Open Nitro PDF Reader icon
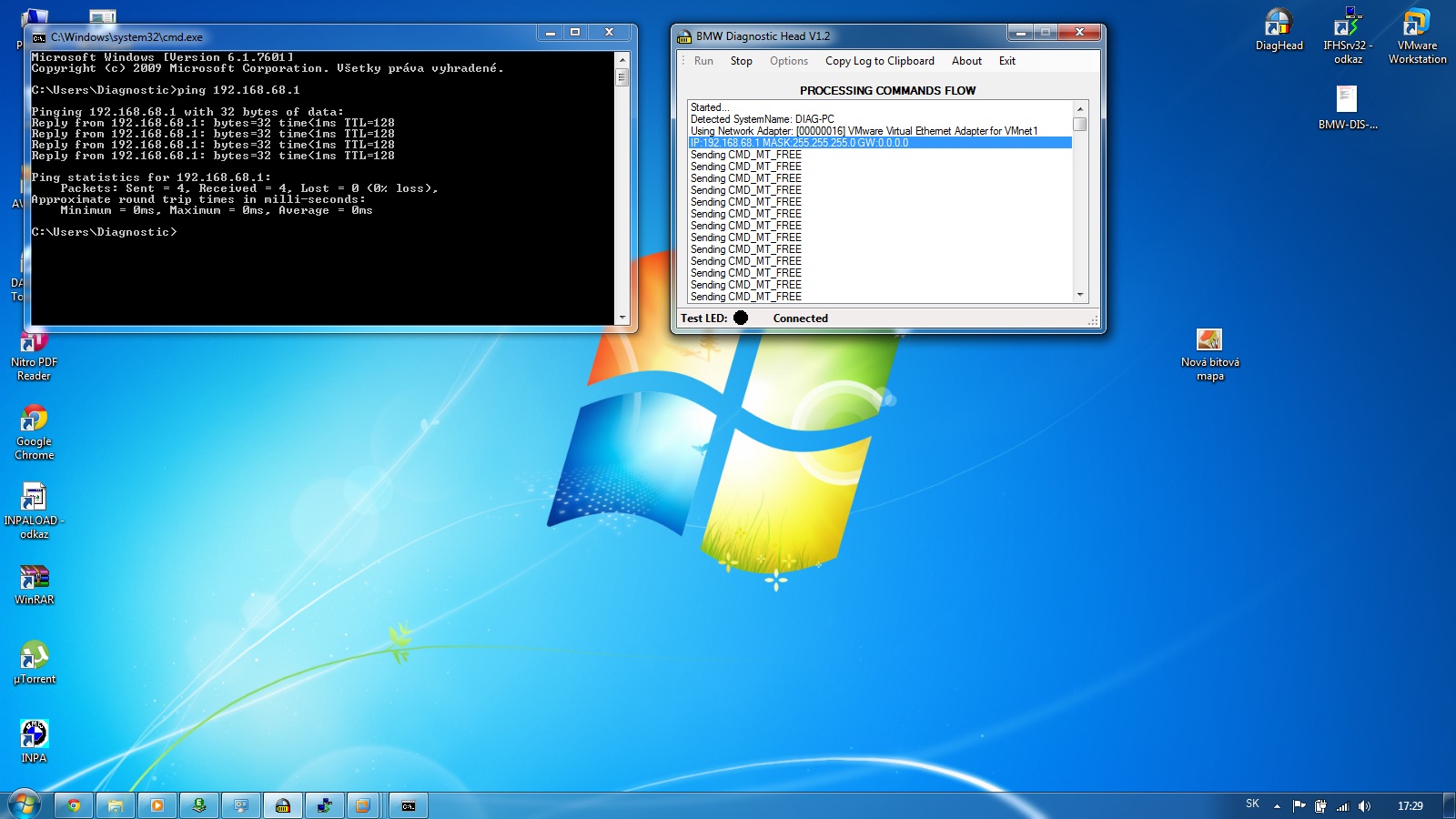Viewport: 1456px width, 819px height. point(34,344)
